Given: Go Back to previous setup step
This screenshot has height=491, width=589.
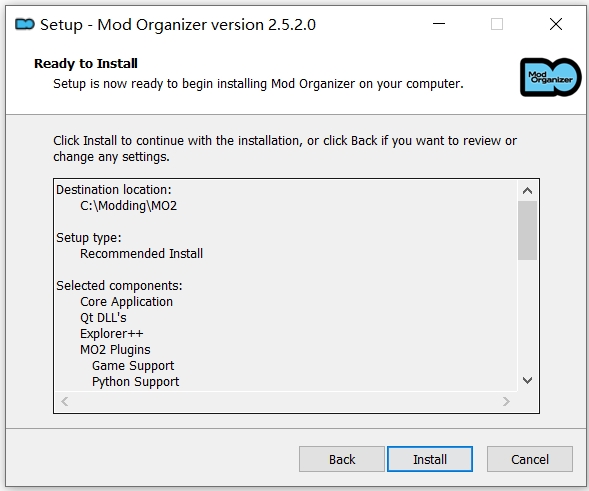Looking at the screenshot, I should pyautogui.click(x=342, y=459).
